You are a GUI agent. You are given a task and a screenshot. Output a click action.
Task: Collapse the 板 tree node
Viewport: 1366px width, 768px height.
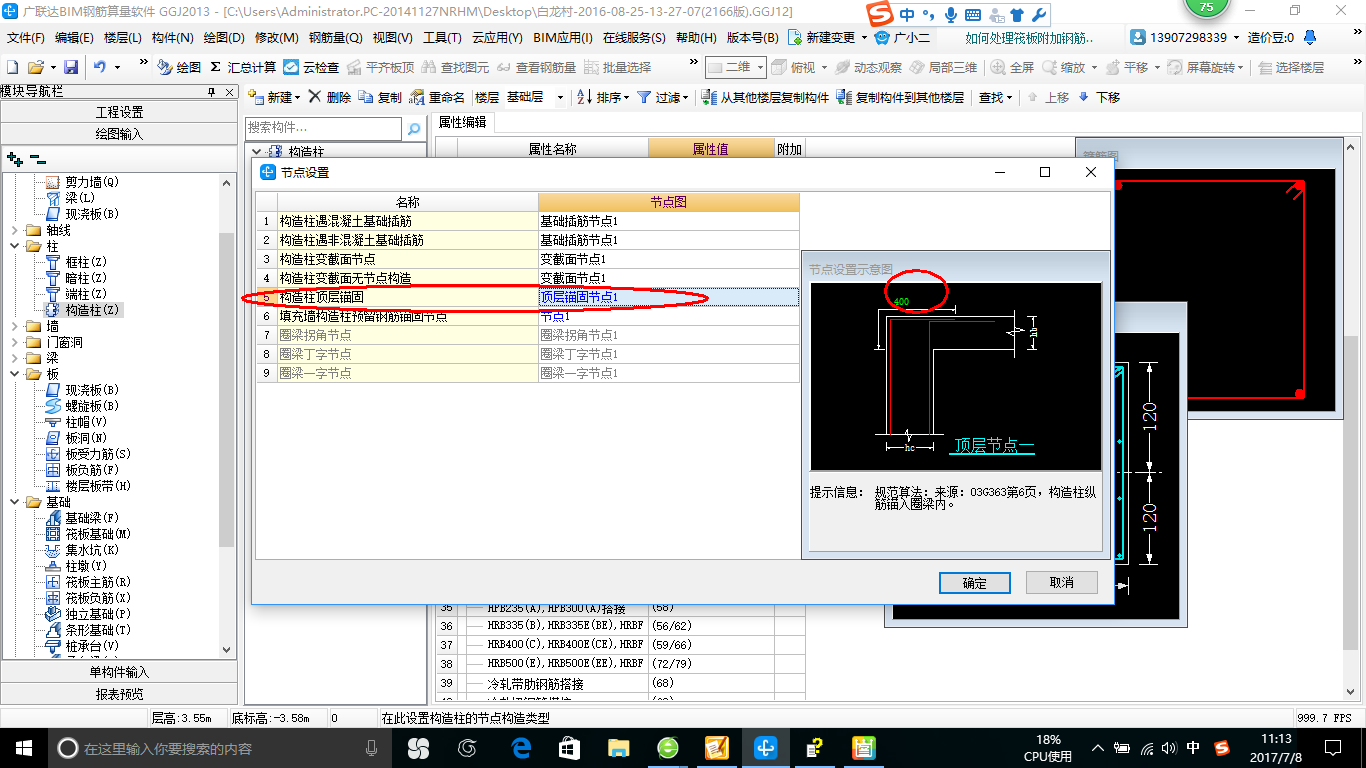pyautogui.click(x=14, y=374)
